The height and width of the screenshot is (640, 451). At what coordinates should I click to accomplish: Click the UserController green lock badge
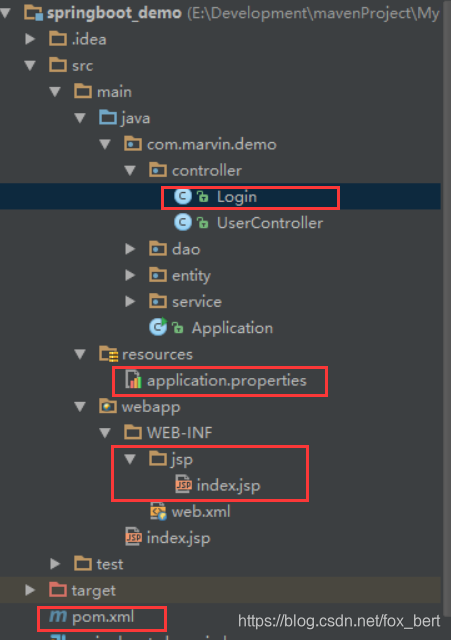coord(203,223)
